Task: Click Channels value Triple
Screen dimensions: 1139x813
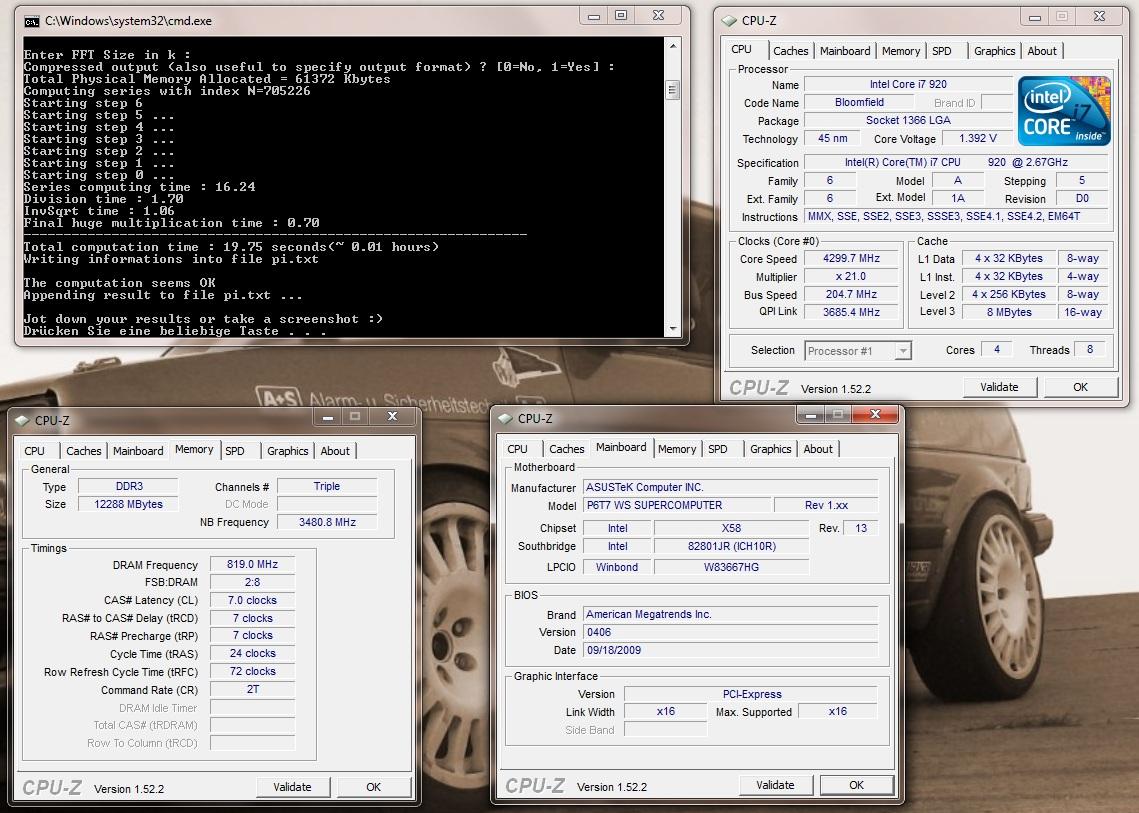Action: pos(327,486)
